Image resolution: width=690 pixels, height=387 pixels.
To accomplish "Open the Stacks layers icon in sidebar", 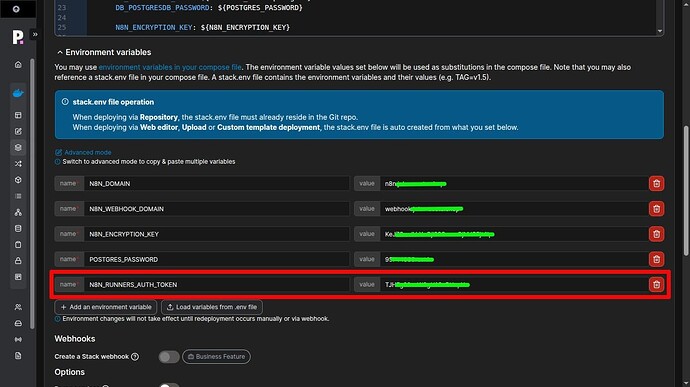I will 18,147.
